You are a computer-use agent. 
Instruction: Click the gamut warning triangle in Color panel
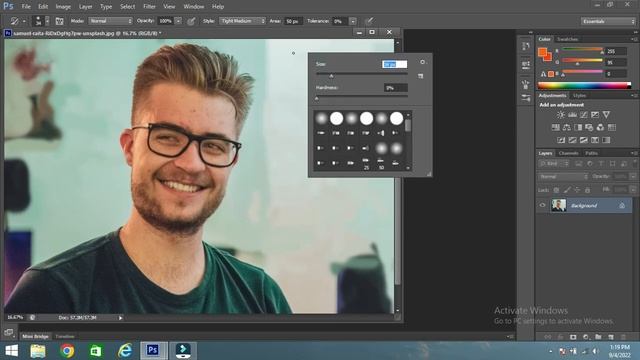click(x=543, y=74)
